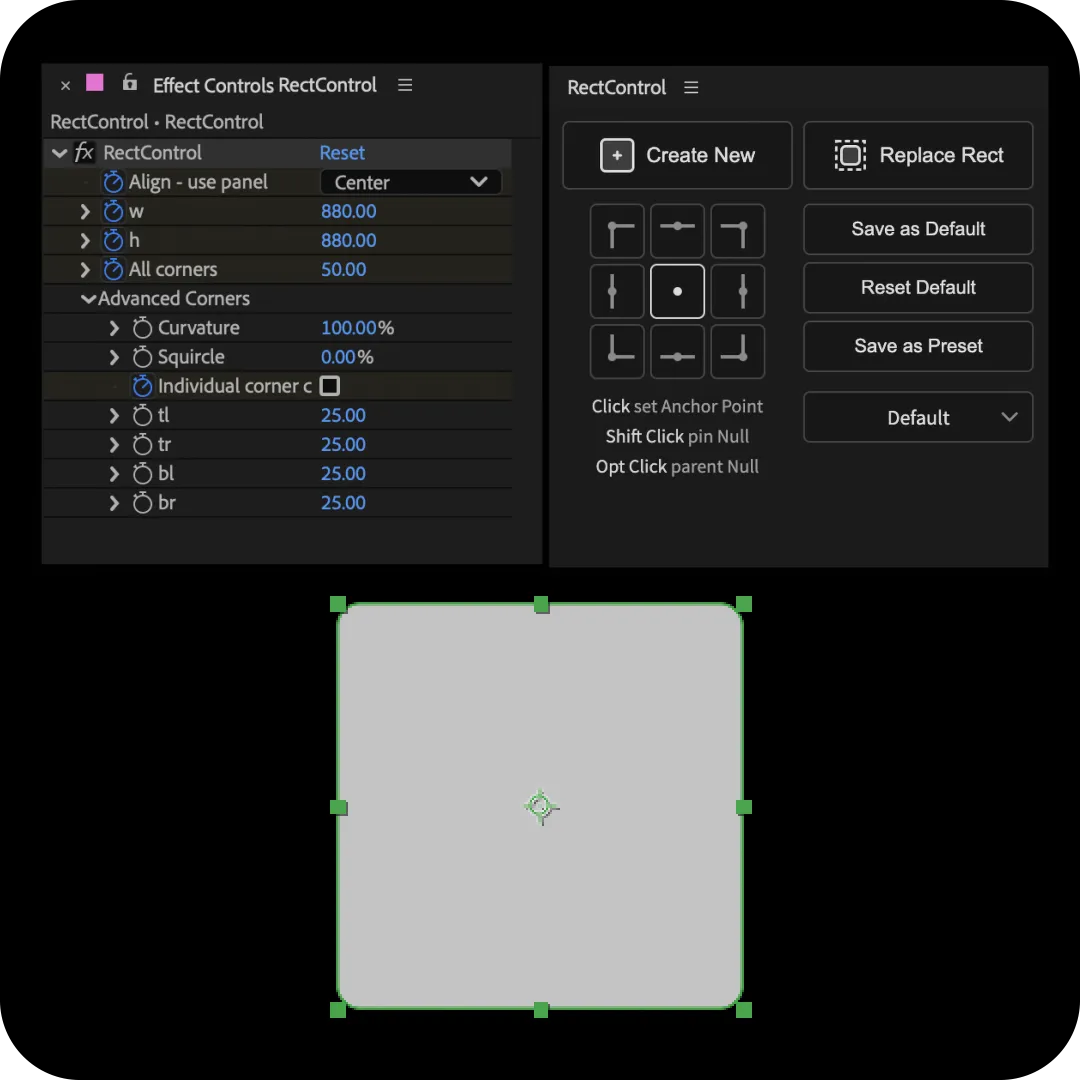1080x1080 pixels.
Task: Click the w value 880.00
Action: click(349, 211)
